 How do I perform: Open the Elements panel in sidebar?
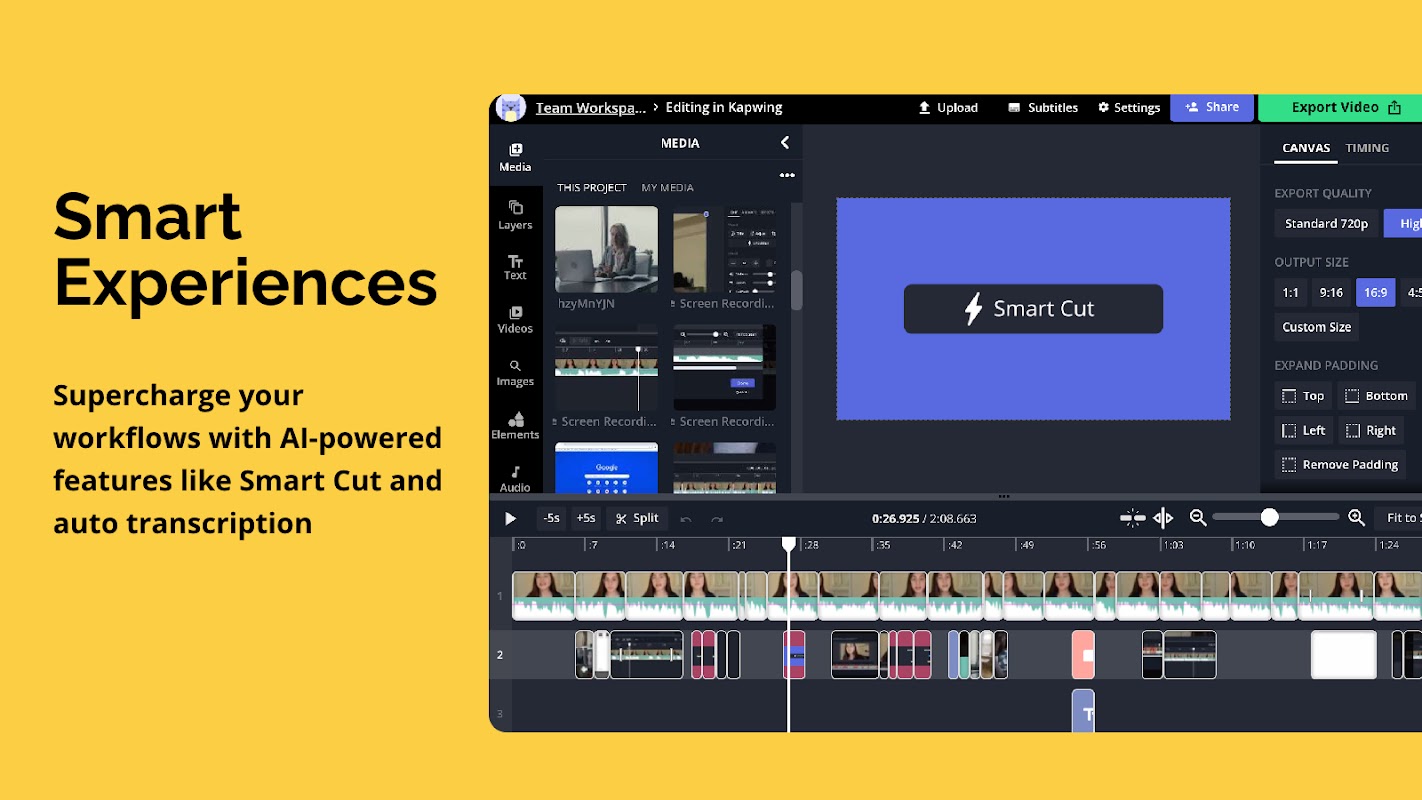(515, 425)
